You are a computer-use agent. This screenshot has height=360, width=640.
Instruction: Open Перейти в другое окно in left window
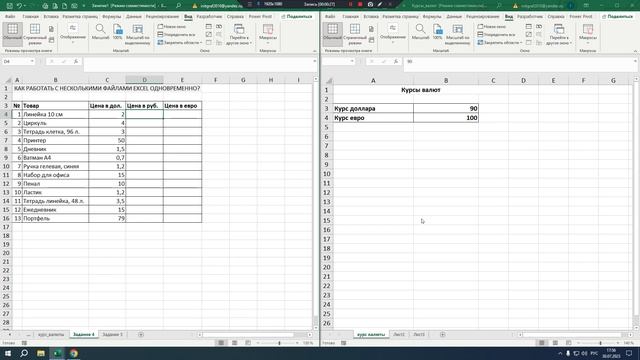239,34
